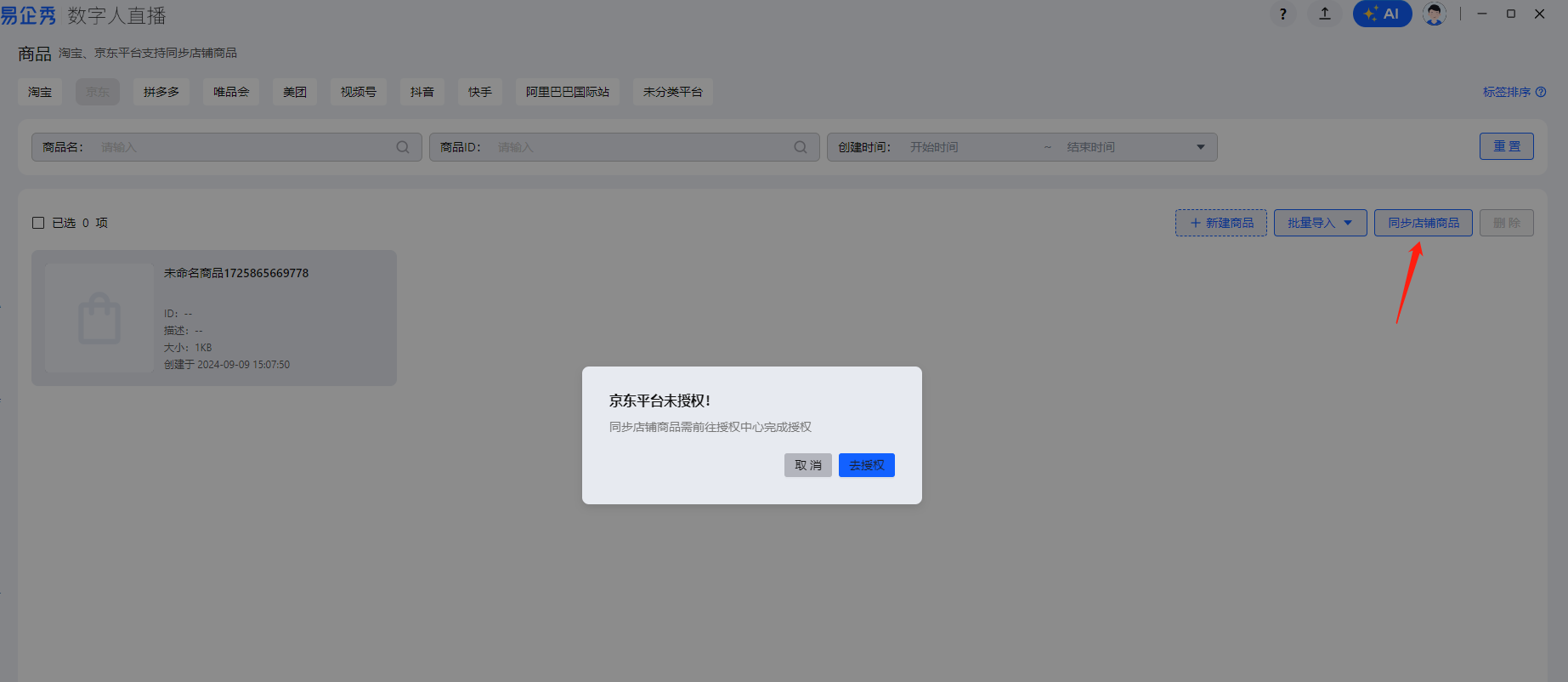
Task: Switch to the 未分类平台 tab
Action: [673, 92]
